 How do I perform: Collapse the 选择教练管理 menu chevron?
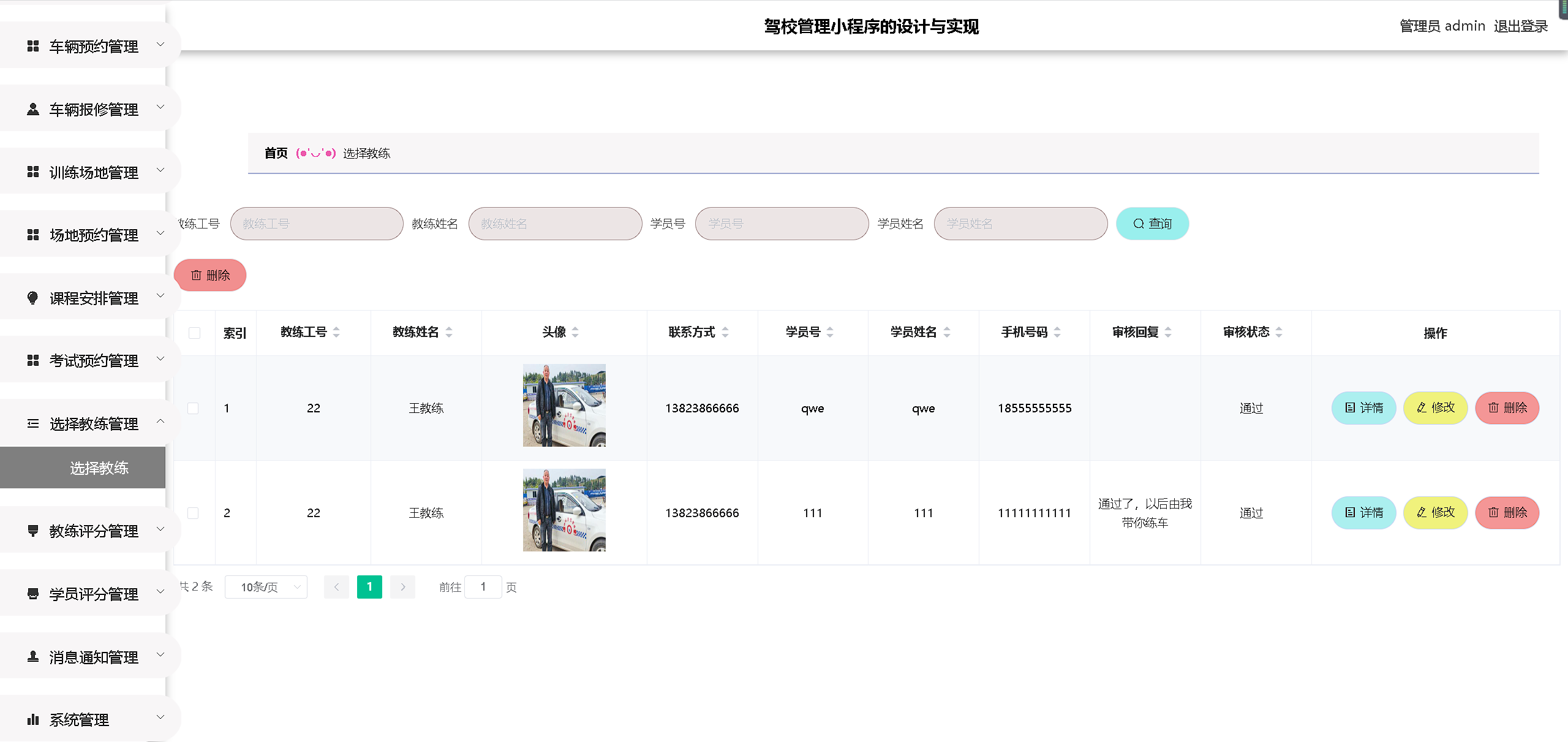(x=160, y=421)
